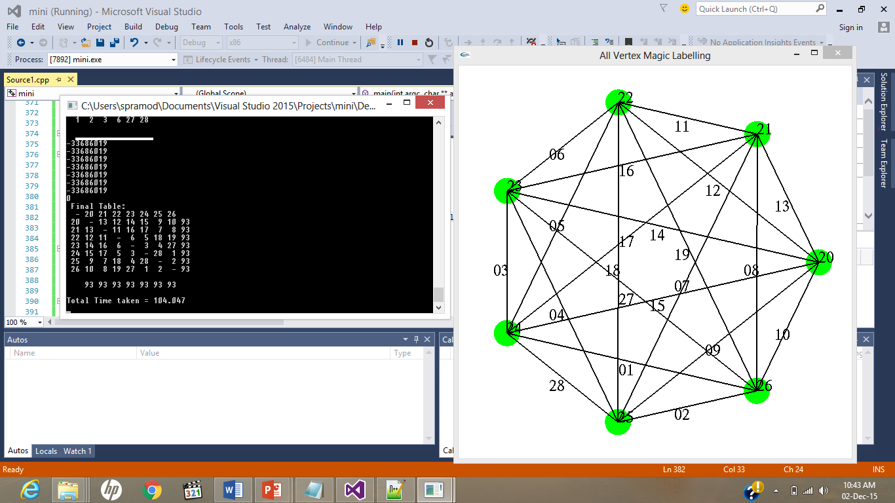Image resolution: width=895 pixels, height=503 pixels.
Task: Switch to the Locals tab
Action: point(46,451)
